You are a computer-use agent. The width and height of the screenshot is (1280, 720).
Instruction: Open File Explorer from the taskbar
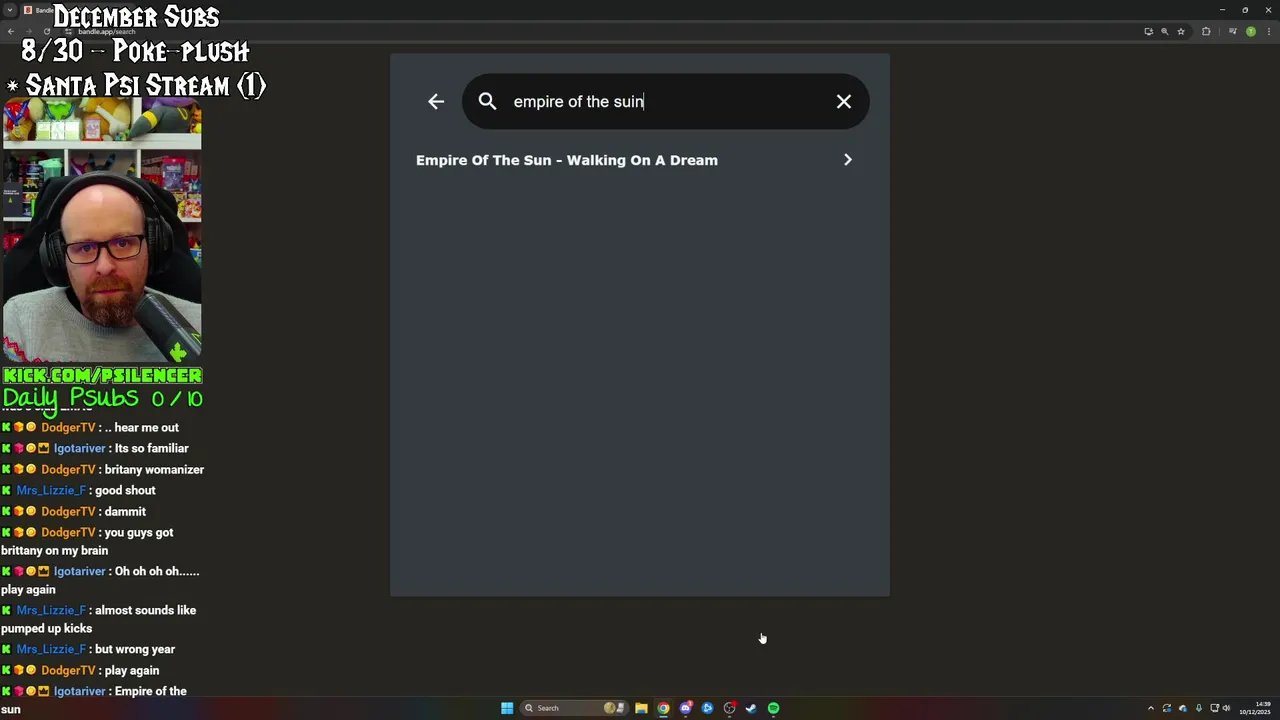click(641, 708)
